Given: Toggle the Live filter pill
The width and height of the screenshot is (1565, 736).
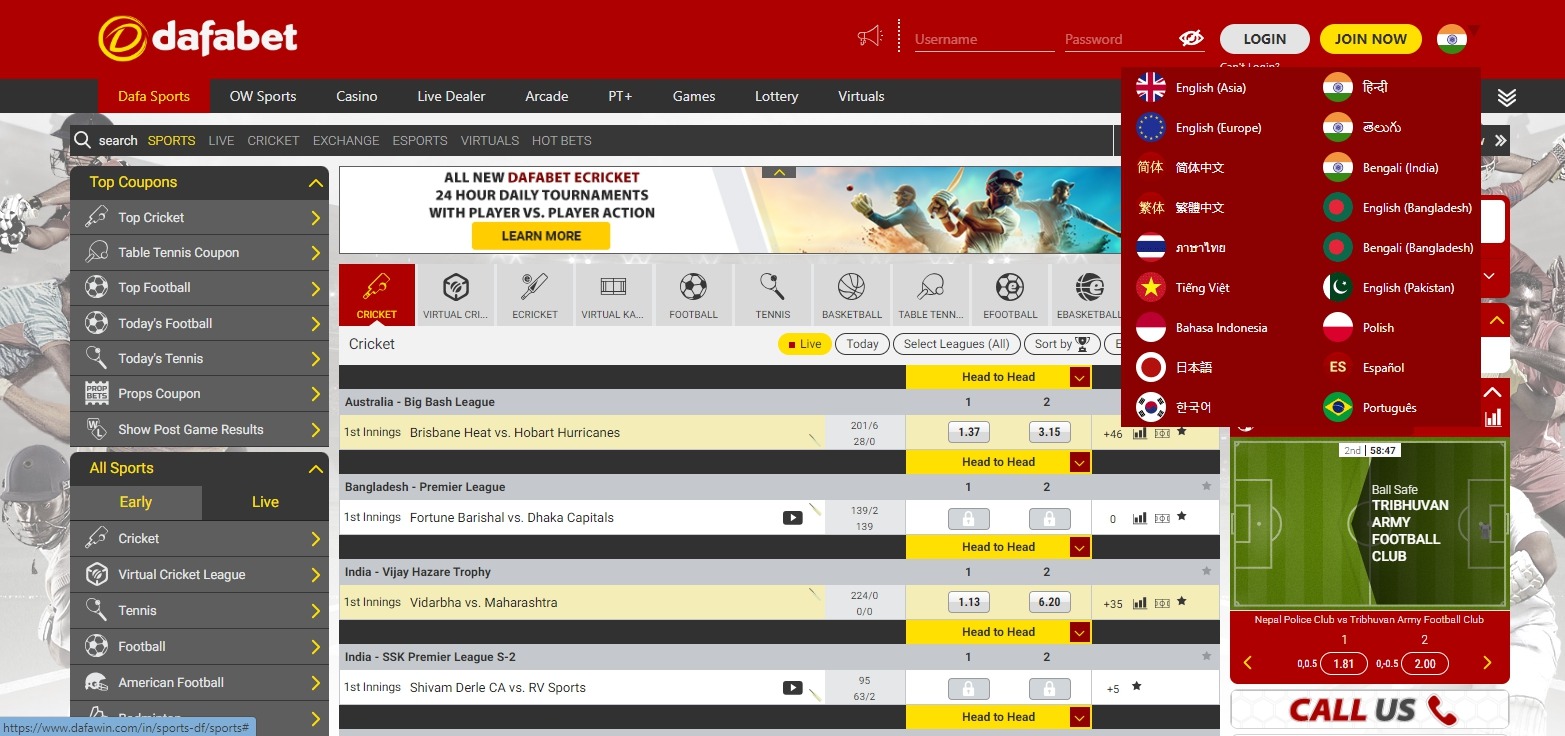Looking at the screenshot, I should click(804, 344).
